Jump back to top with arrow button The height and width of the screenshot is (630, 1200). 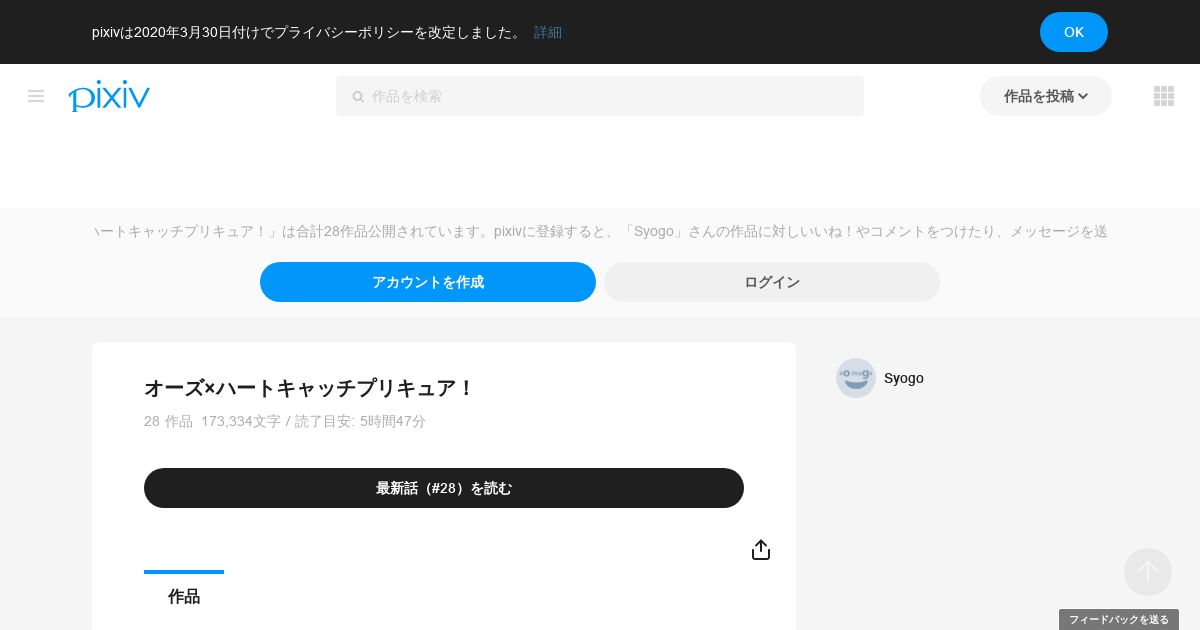(x=1148, y=572)
